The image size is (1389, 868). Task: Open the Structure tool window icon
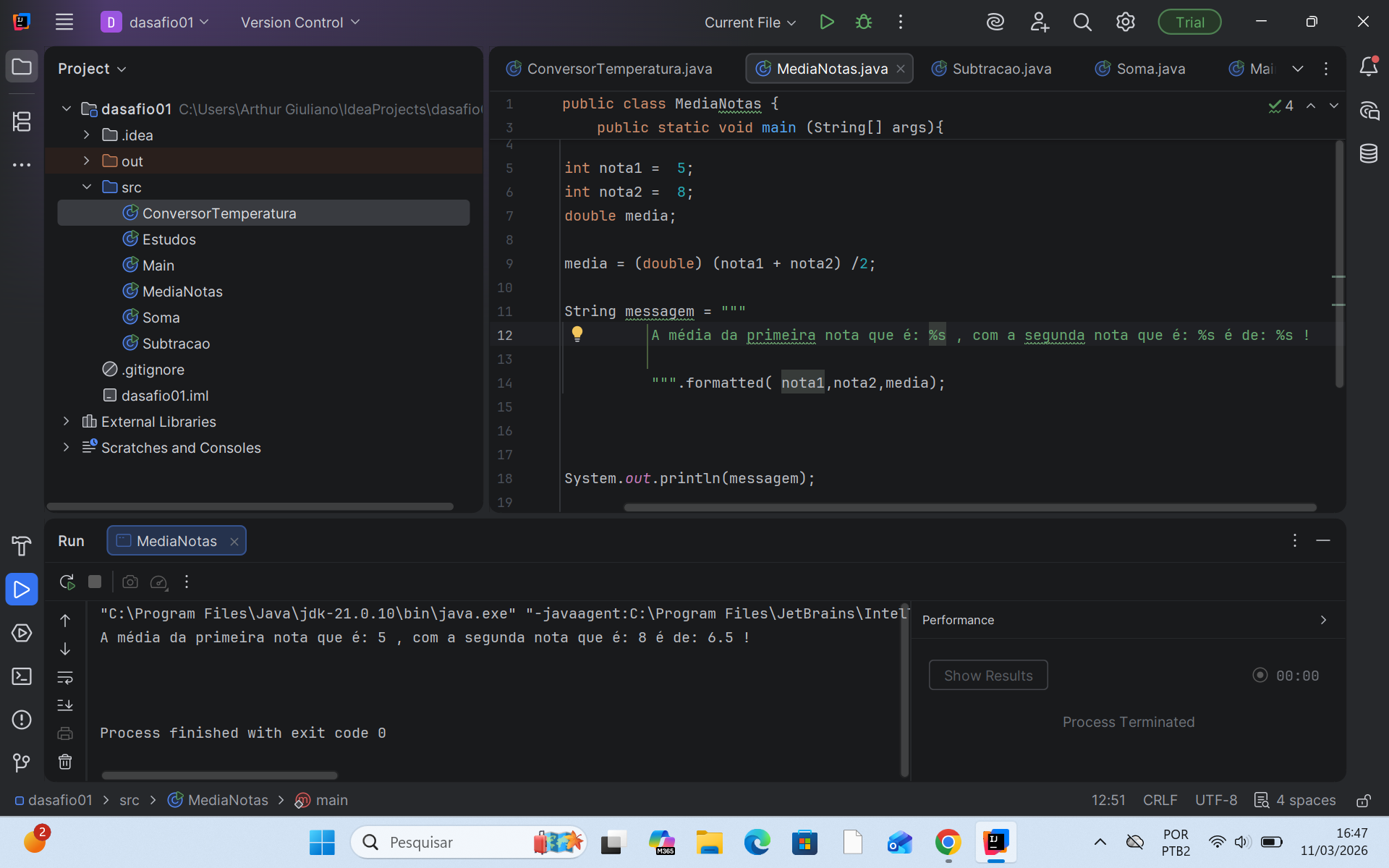click(22, 122)
